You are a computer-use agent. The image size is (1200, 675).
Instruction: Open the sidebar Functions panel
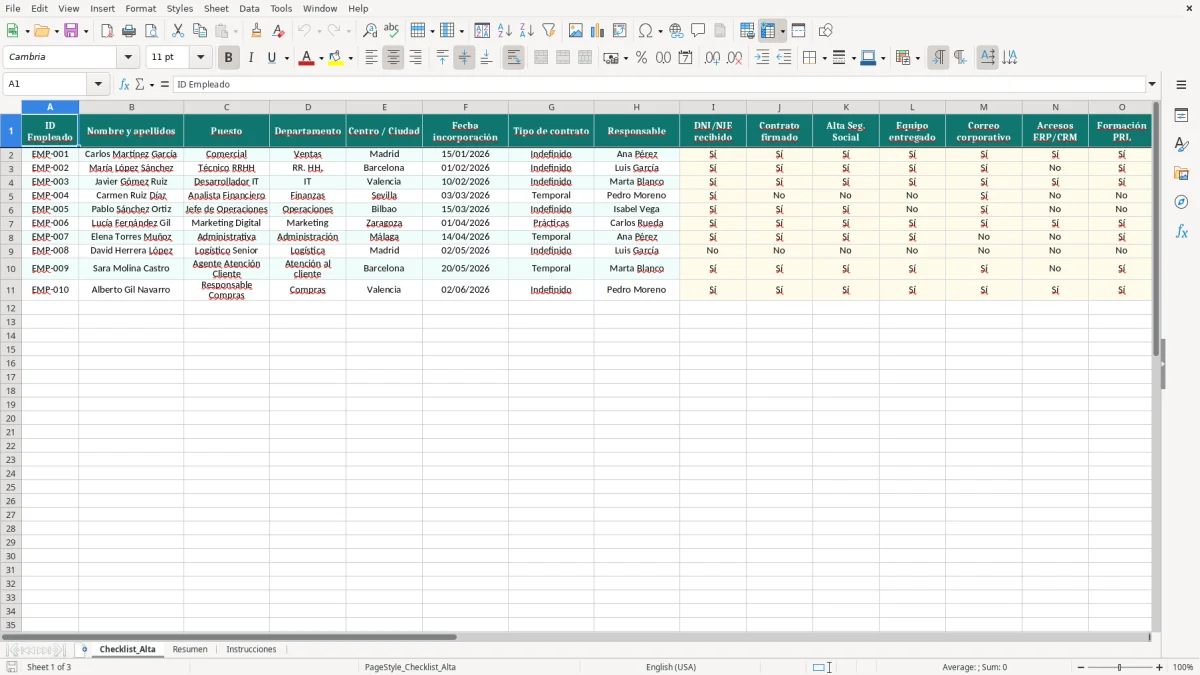point(1181,231)
